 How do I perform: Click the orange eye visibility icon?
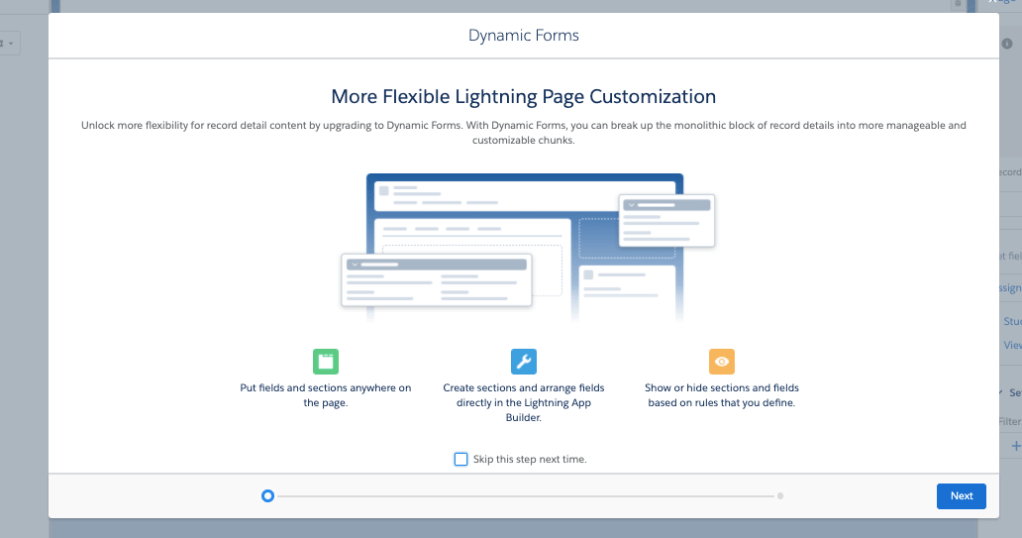(x=721, y=361)
